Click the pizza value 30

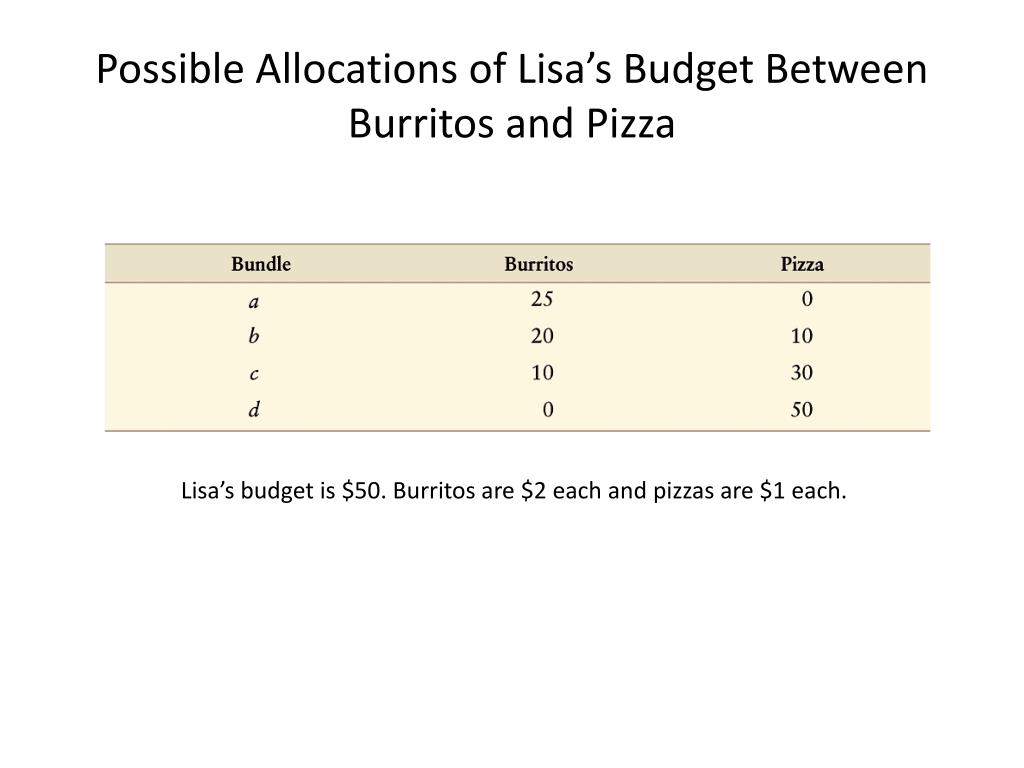[x=802, y=373]
